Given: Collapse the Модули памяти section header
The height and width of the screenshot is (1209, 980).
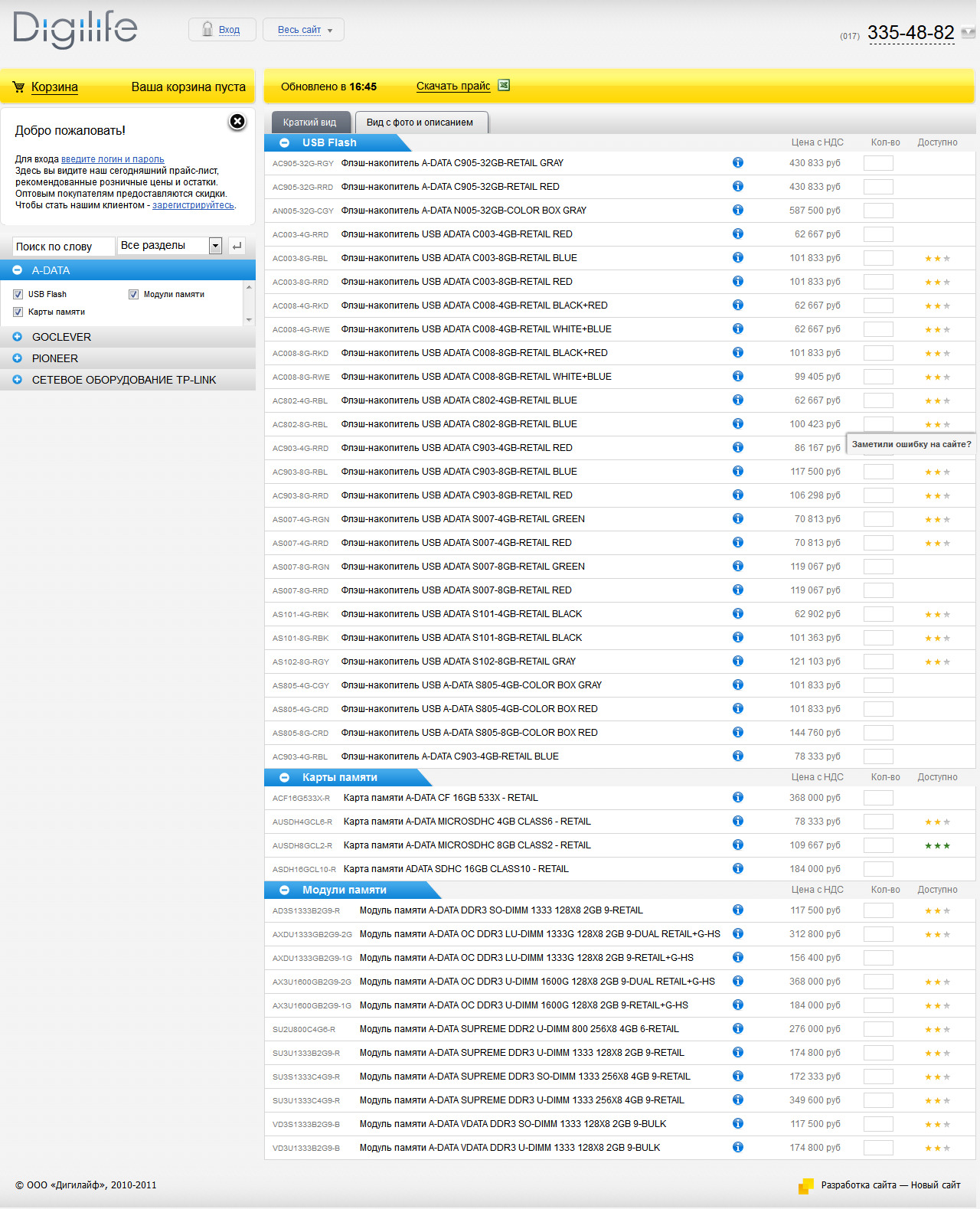Looking at the screenshot, I should point(284,890).
